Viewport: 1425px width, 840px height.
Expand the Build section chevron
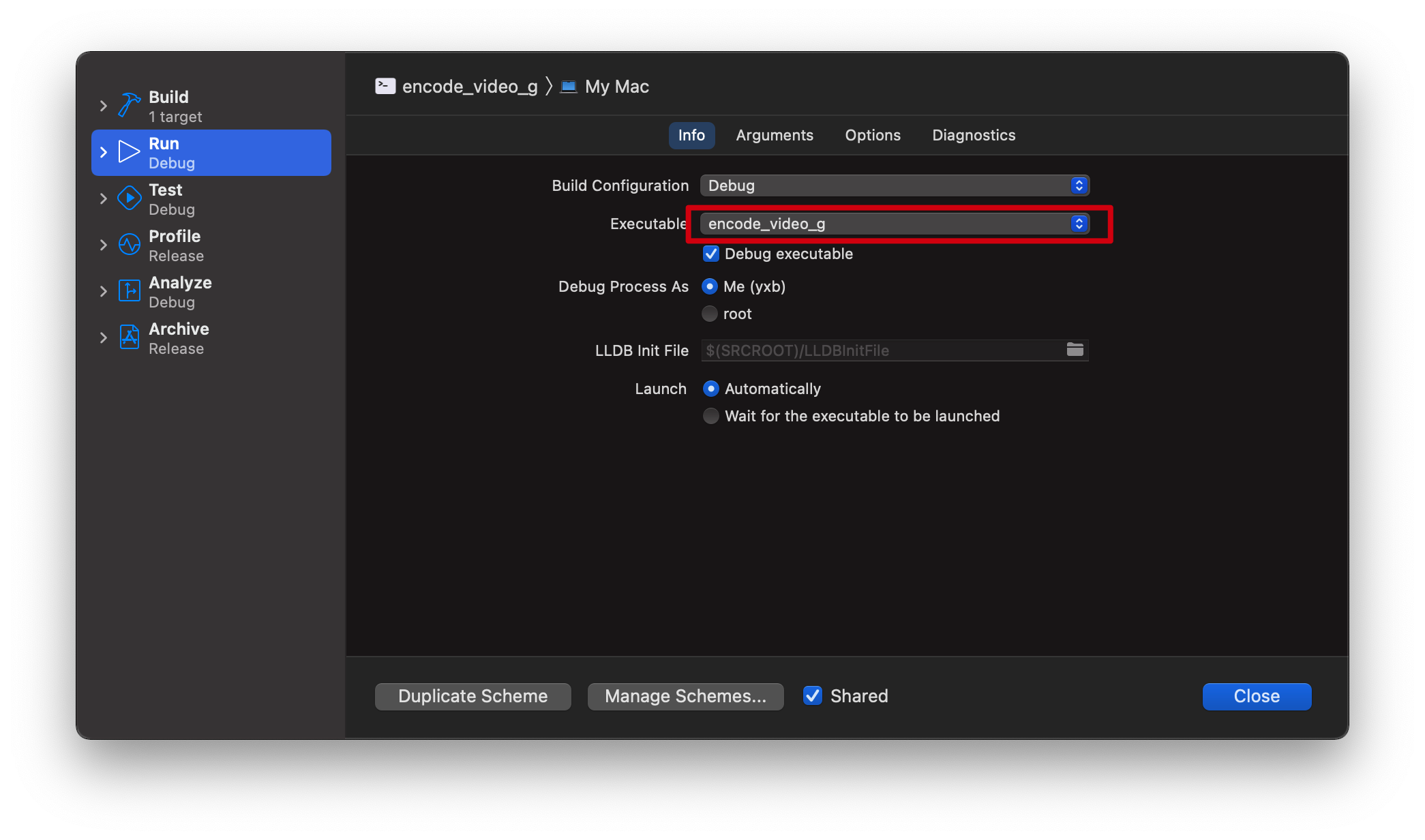[104, 106]
